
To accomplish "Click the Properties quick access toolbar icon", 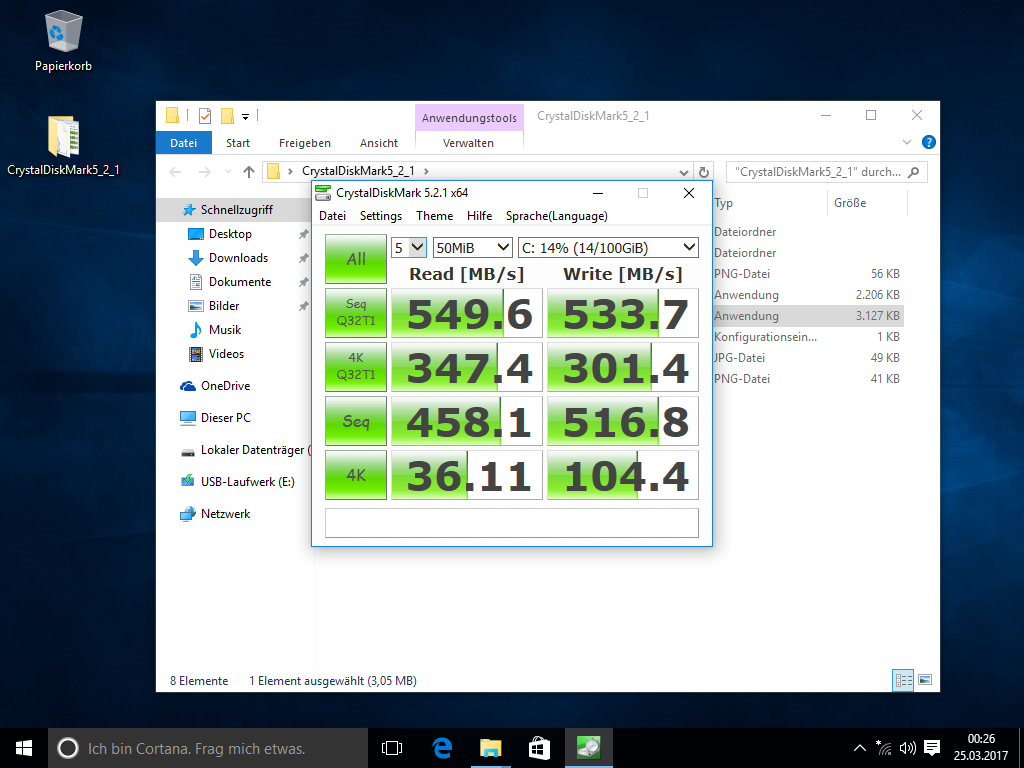I will click(204, 116).
